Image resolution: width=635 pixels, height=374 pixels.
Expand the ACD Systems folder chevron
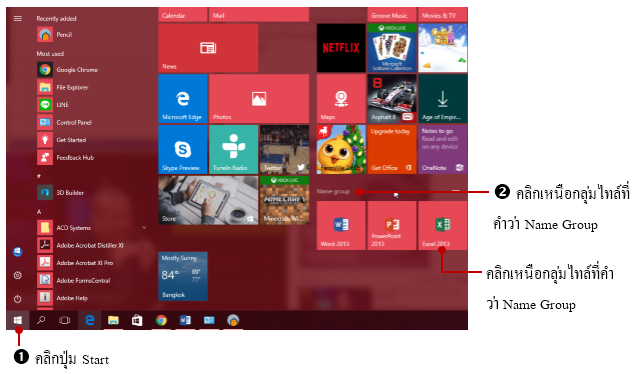[x=144, y=227]
